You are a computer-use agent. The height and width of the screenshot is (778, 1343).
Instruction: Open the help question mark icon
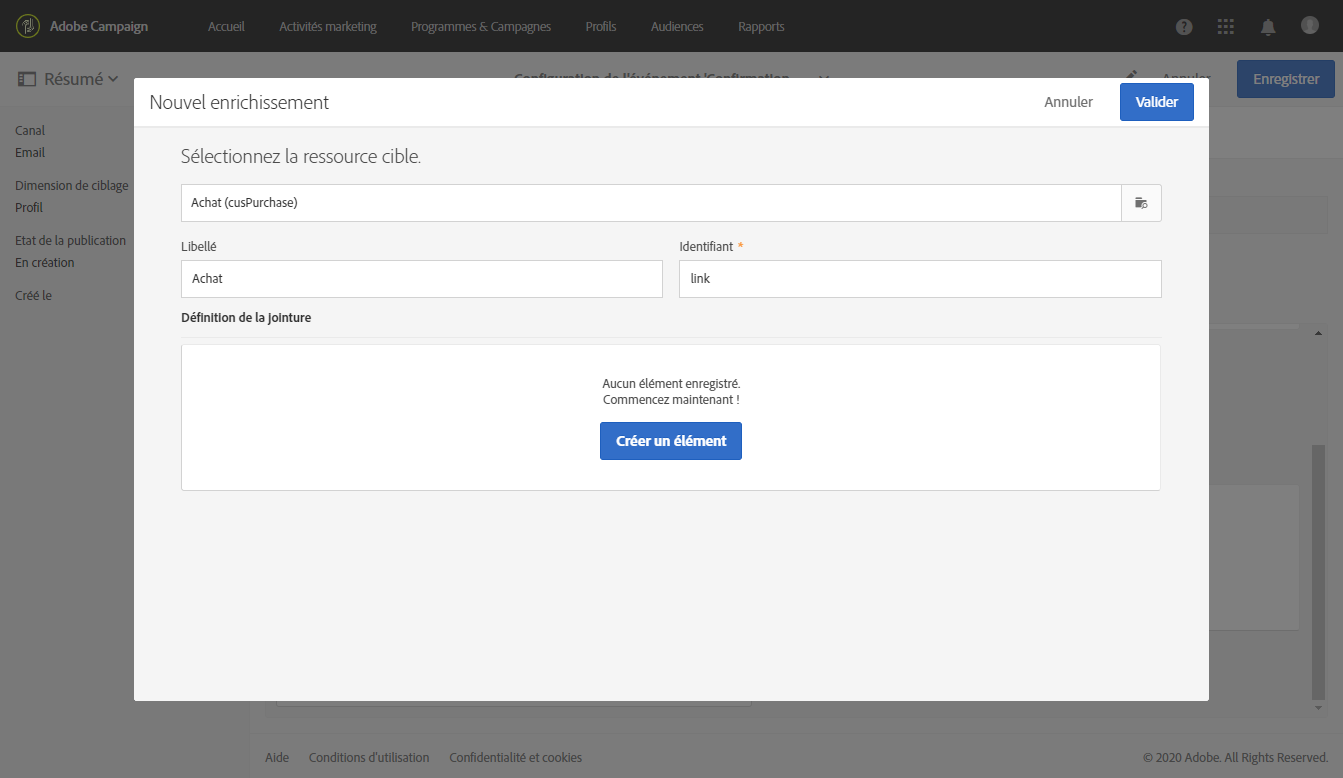pos(1184,27)
